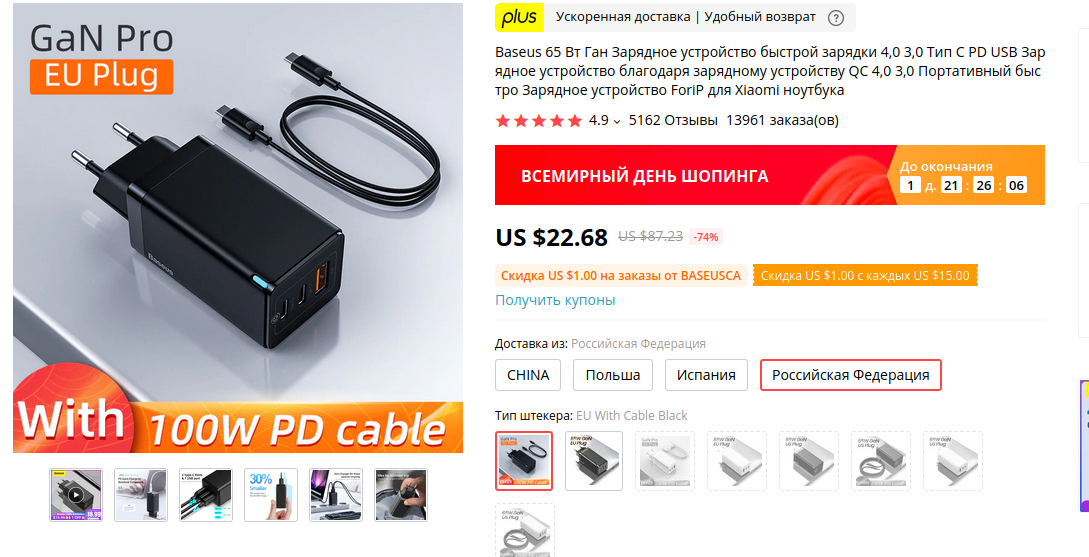Select the white charger variant with cable
This screenshot has height=557, width=1089.
coord(667,461)
